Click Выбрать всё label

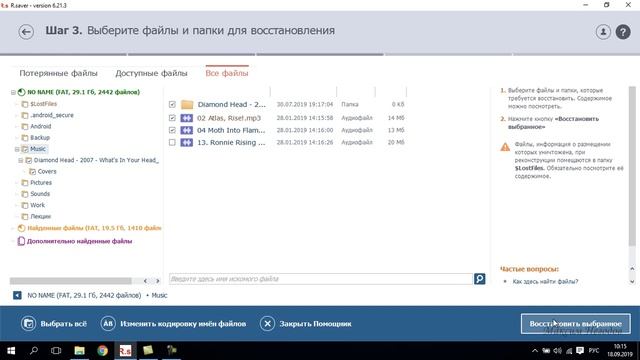64,324
